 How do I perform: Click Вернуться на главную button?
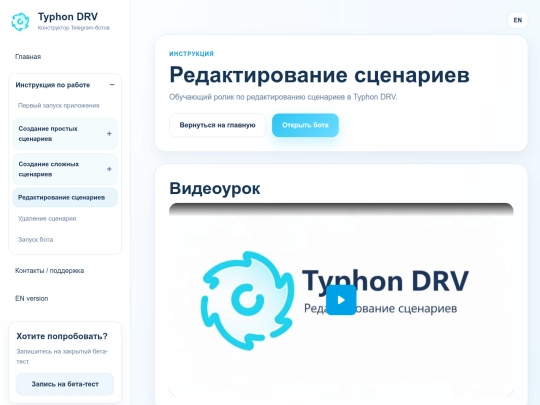[217, 125]
